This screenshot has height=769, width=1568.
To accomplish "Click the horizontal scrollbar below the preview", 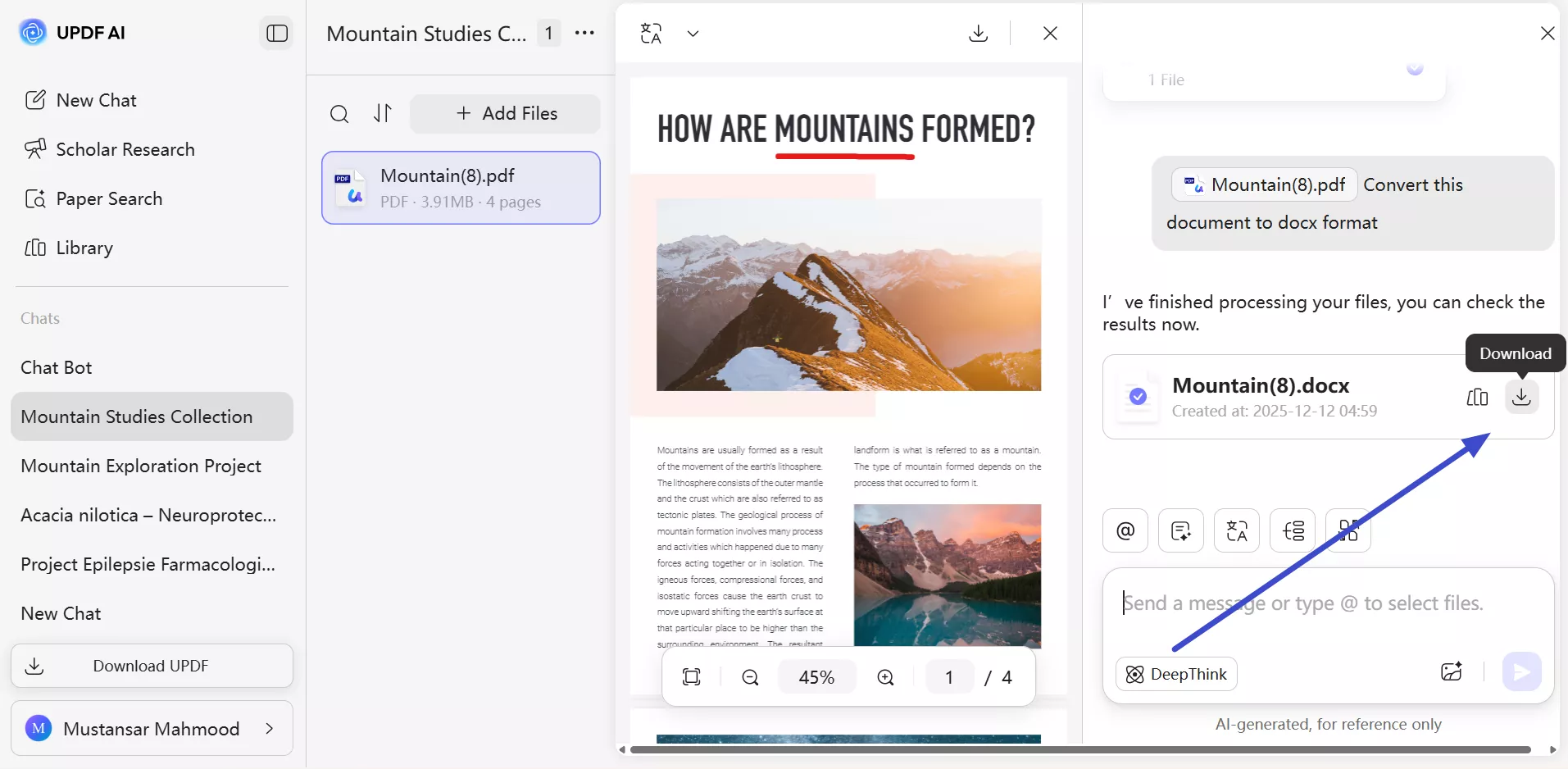I will coord(1080,749).
